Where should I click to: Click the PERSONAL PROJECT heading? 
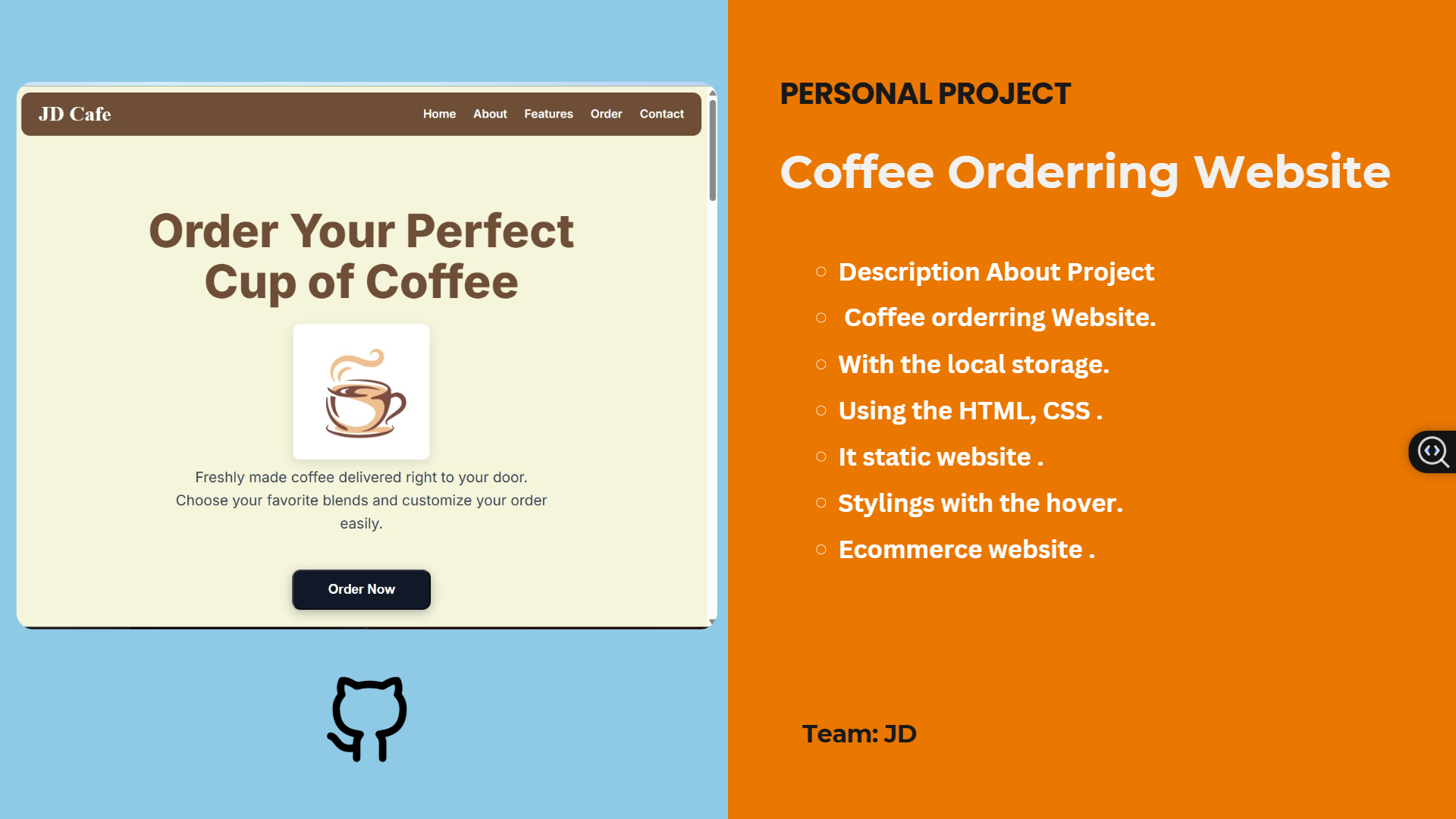(x=925, y=94)
